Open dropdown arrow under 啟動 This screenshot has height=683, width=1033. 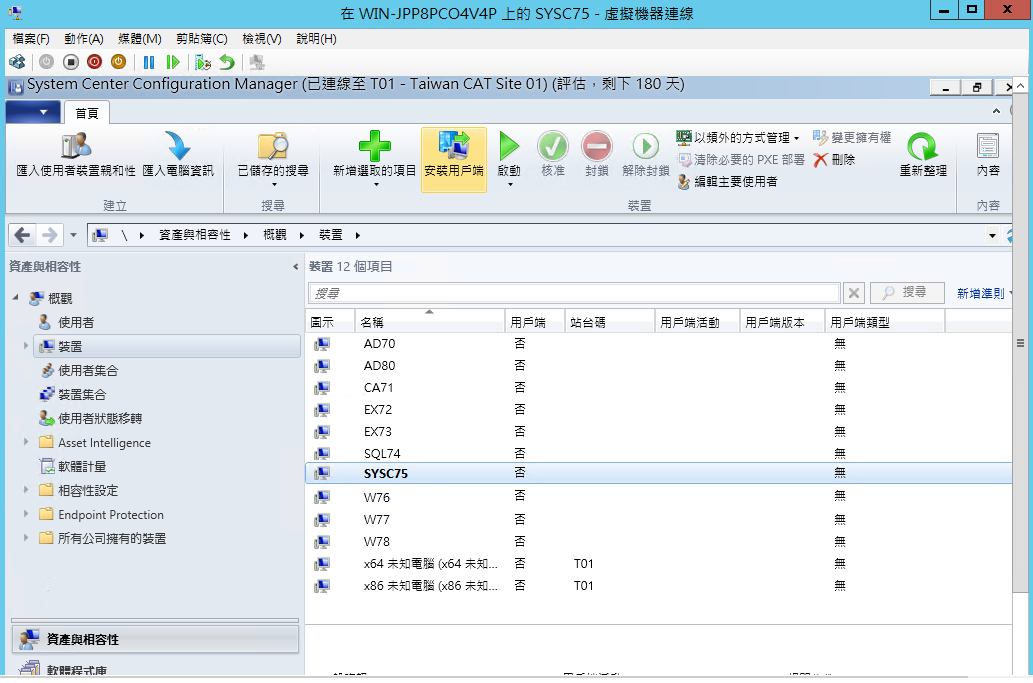[510, 185]
